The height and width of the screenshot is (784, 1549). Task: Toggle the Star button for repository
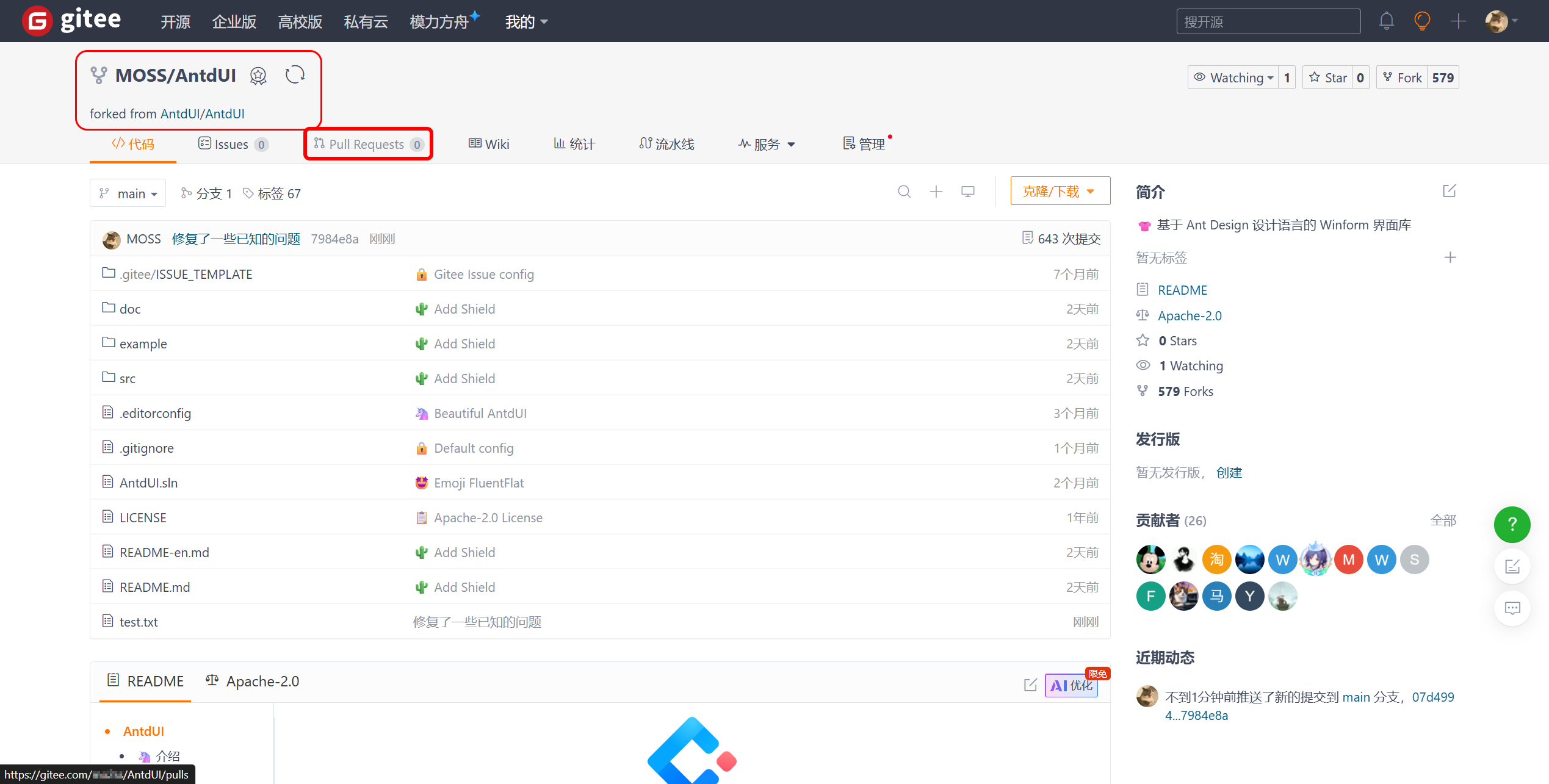[1328, 77]
